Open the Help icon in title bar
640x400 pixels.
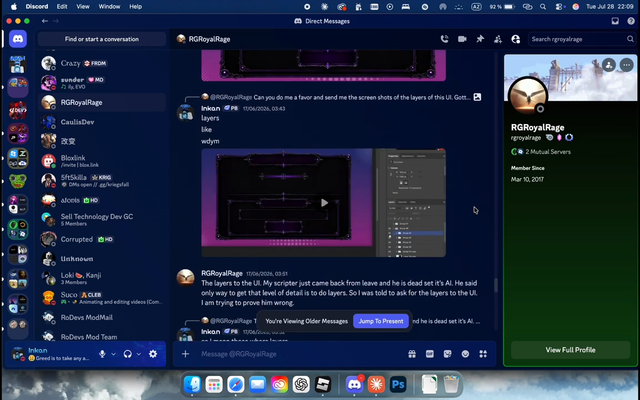[x=631, y=21]
